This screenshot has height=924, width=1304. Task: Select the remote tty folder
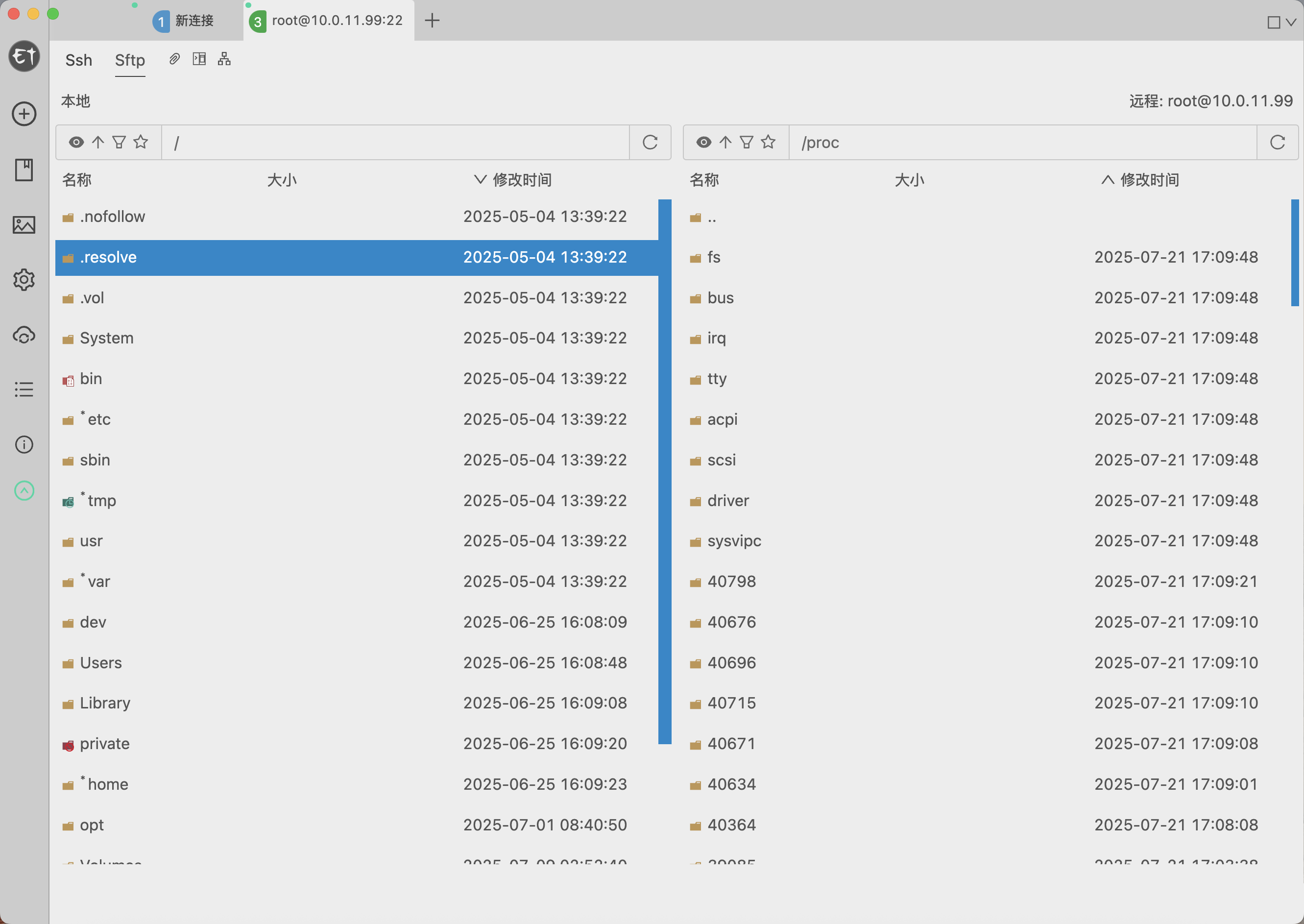pyautogui.click(x=987, y=379)
